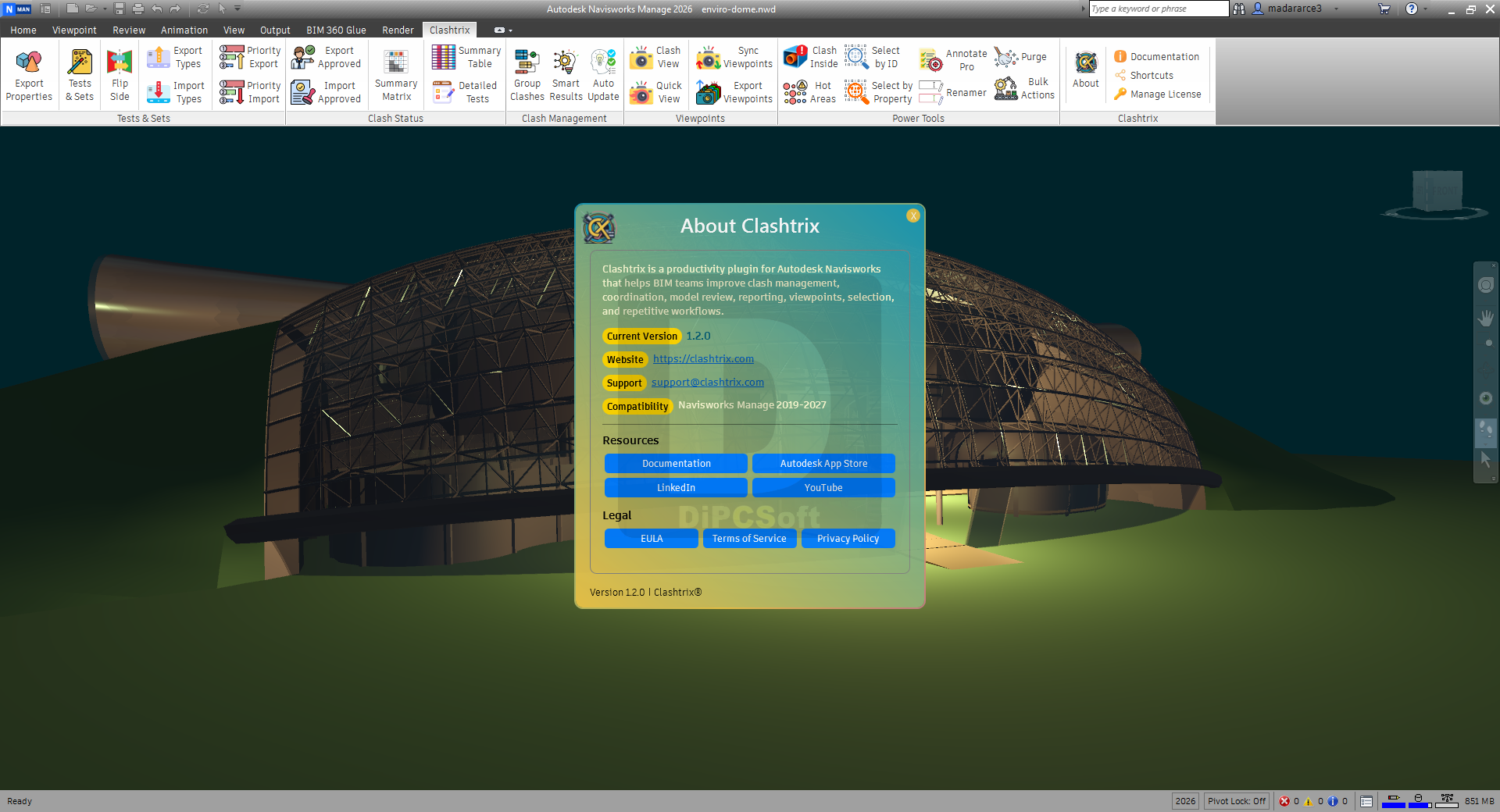The height and width of the screenshot is (812, 1500).
Task: Click the YouTube button
Action: coord(823,488)
